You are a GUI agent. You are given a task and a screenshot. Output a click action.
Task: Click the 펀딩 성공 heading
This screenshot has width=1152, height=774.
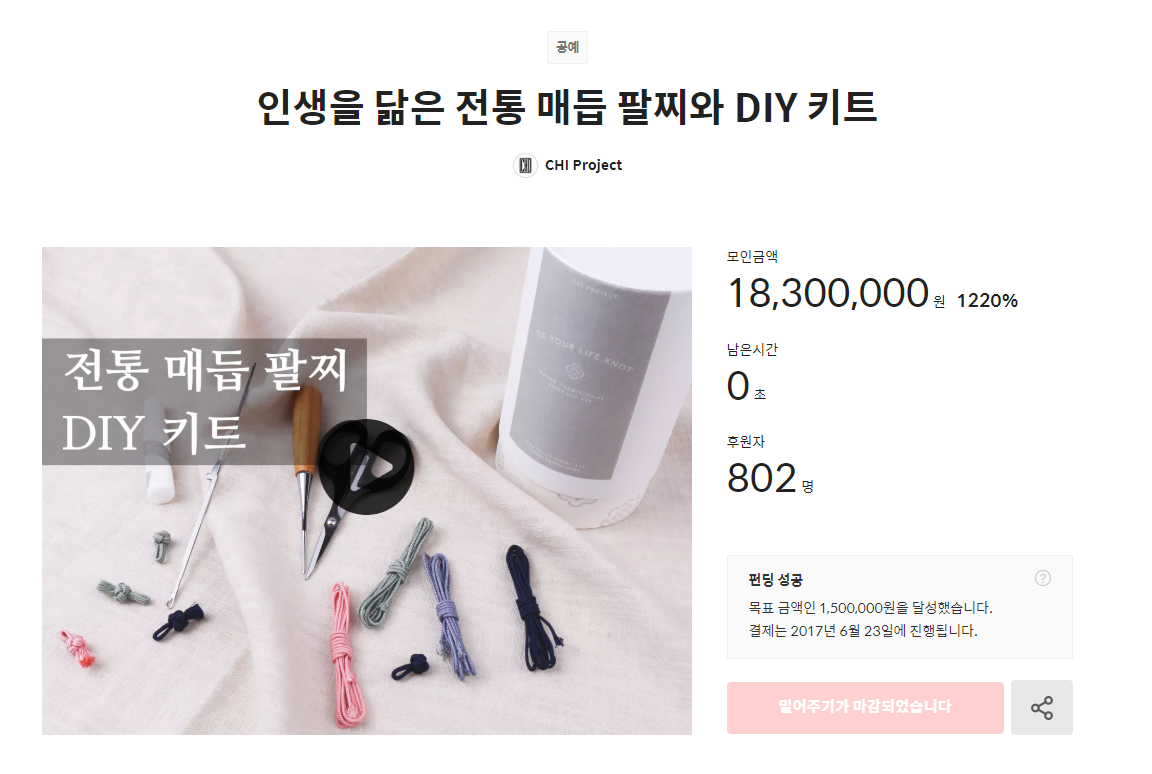tap(775, 580)
